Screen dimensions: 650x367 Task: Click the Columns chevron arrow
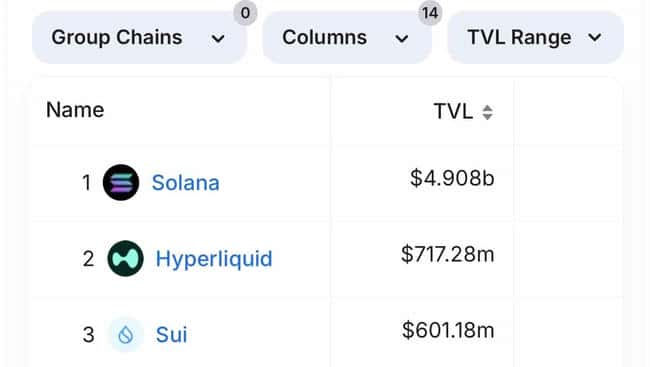point(401,39)
